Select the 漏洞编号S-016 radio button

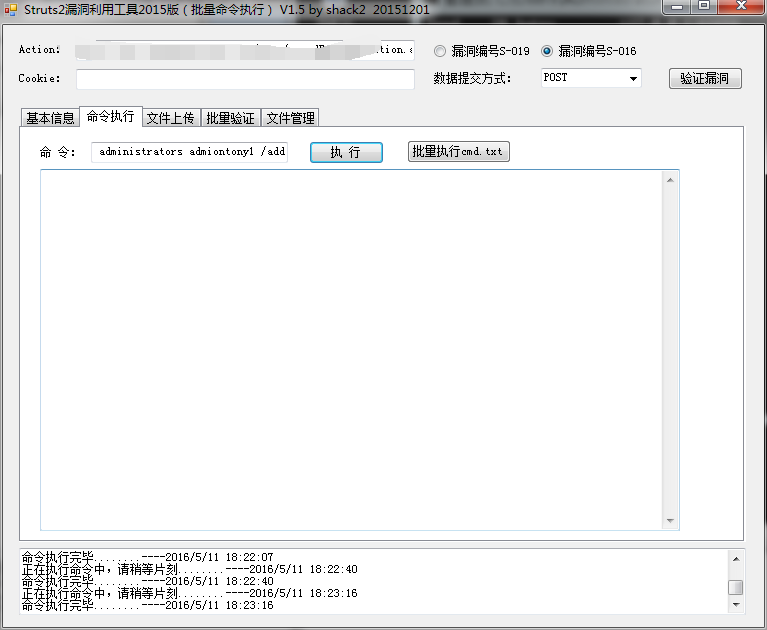click(547, 51)
